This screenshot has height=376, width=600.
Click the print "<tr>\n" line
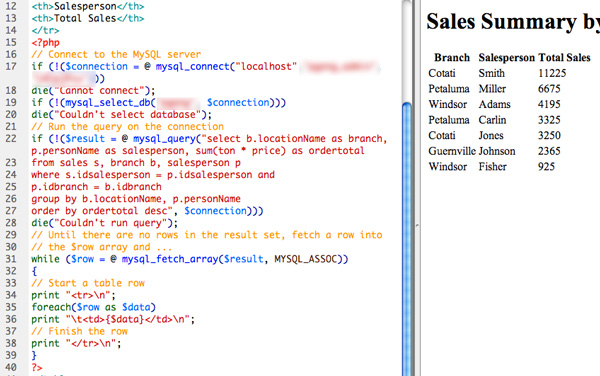pos(73,295)
